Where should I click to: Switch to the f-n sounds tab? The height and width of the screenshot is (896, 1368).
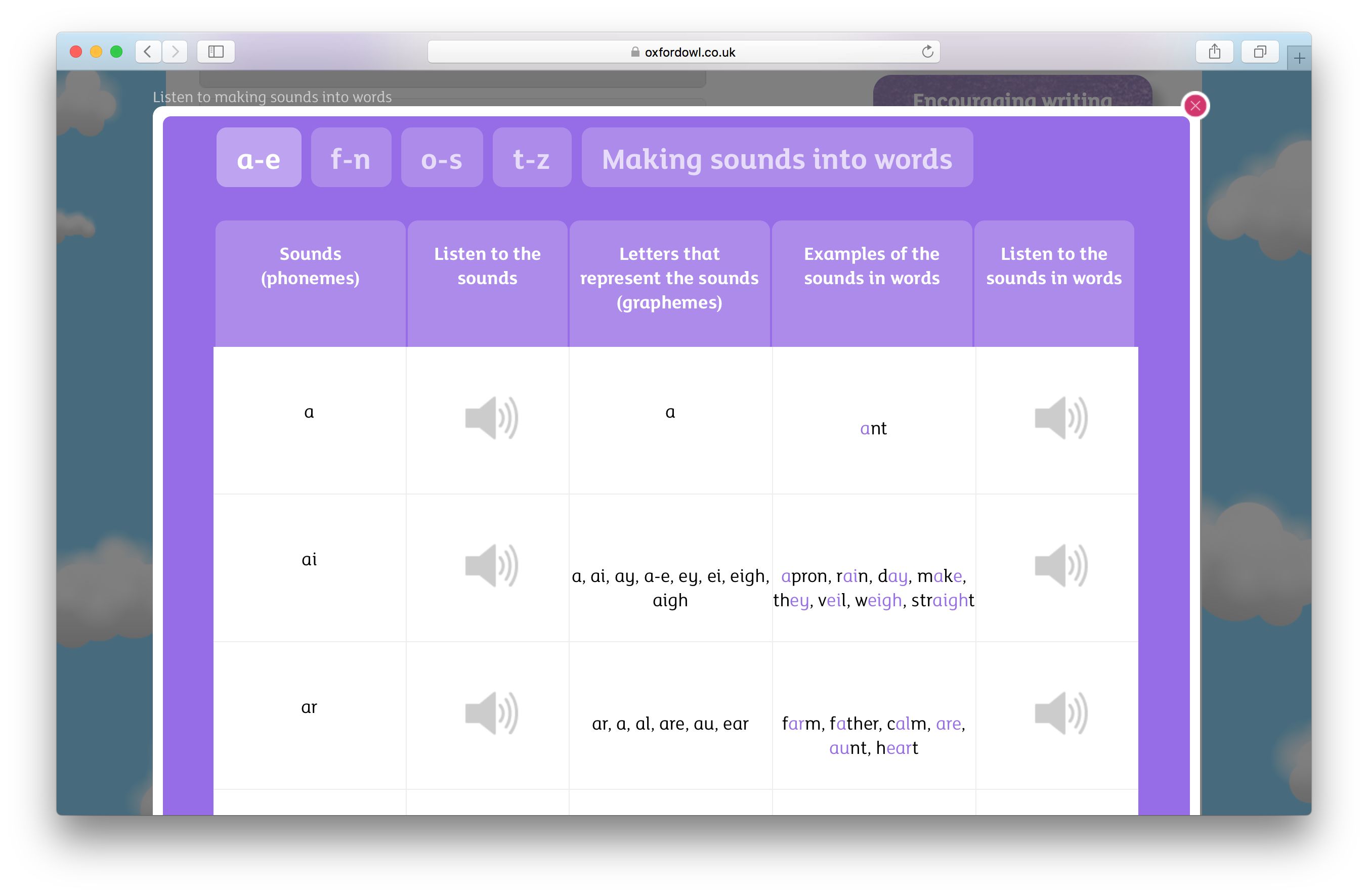coord(351,158)
